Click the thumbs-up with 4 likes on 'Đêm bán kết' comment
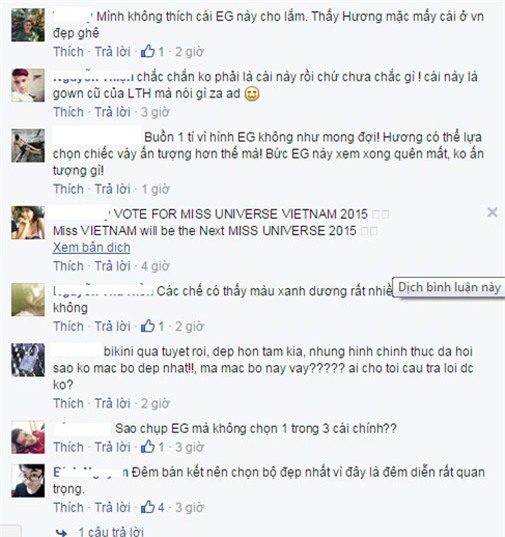Image resolution: width=505 pixels, height=537 pixels. point(148,507)
